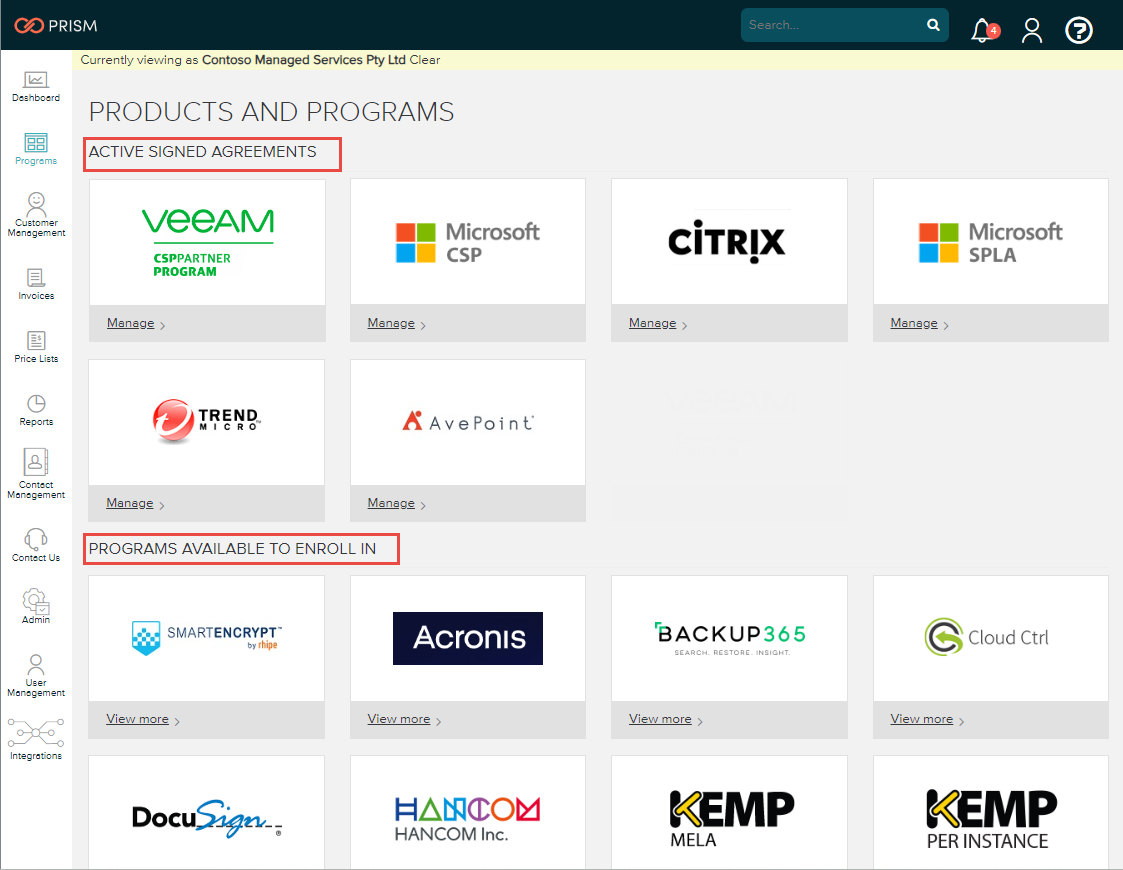
Task: Go to Invoices in the sidebar
Action: 36,284
